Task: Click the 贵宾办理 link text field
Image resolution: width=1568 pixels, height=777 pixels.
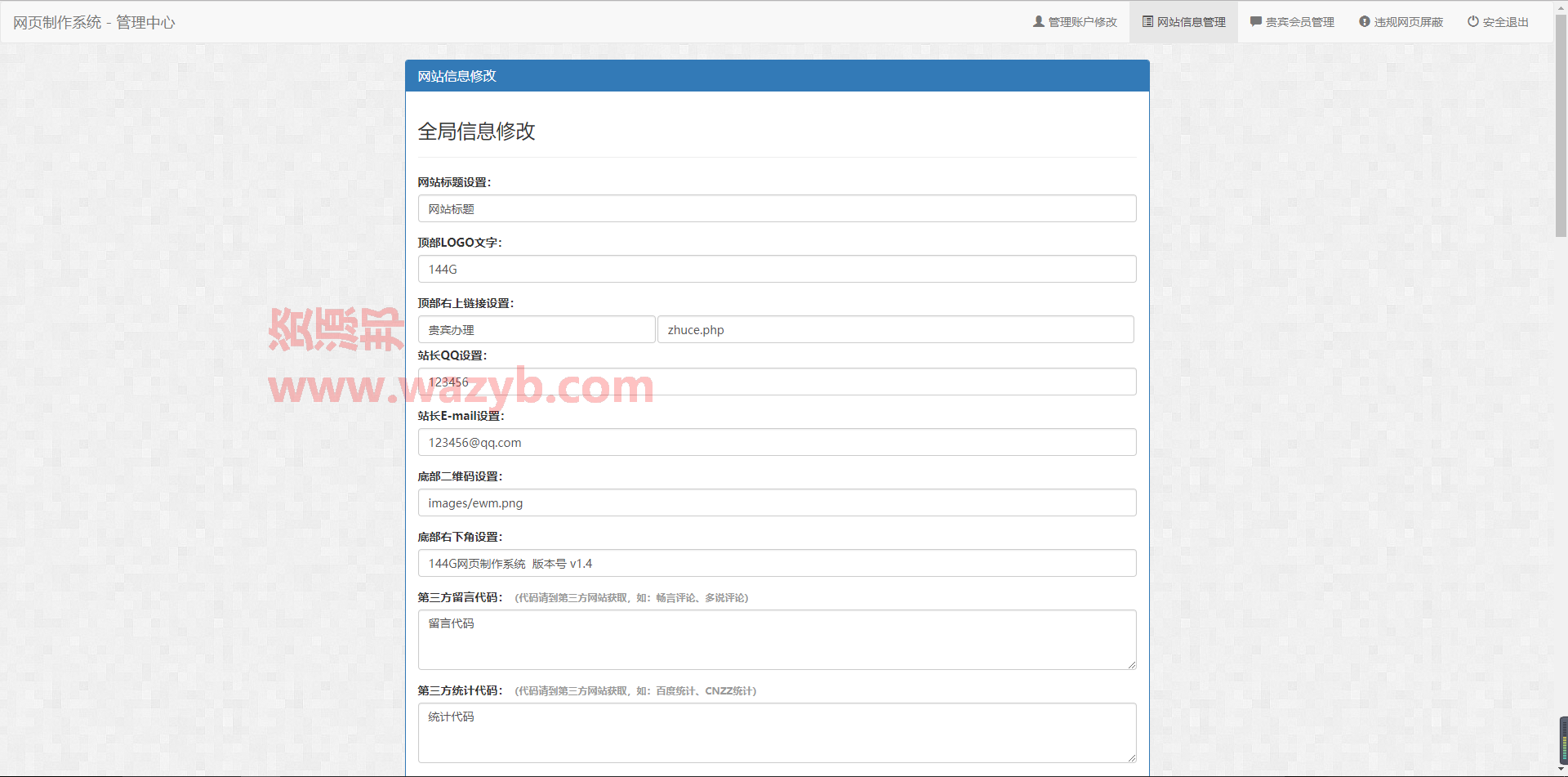Action: 537,329
